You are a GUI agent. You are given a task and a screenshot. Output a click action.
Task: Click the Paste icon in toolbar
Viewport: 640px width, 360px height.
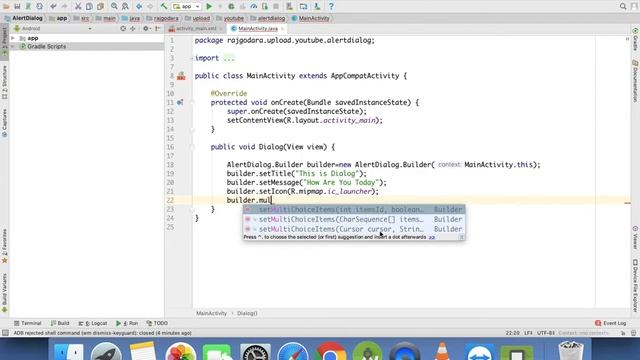tap(100, 7)
